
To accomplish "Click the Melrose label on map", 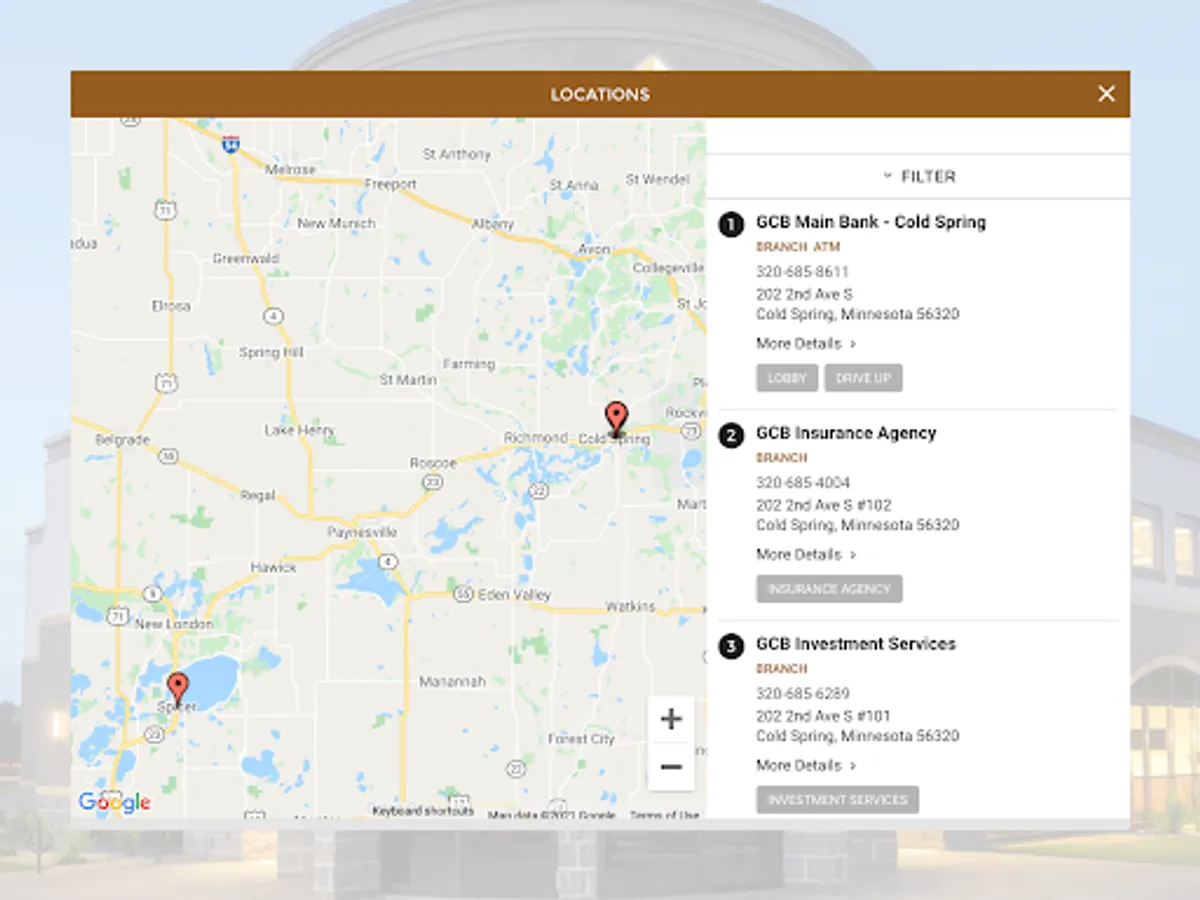I will pos(290,170).
